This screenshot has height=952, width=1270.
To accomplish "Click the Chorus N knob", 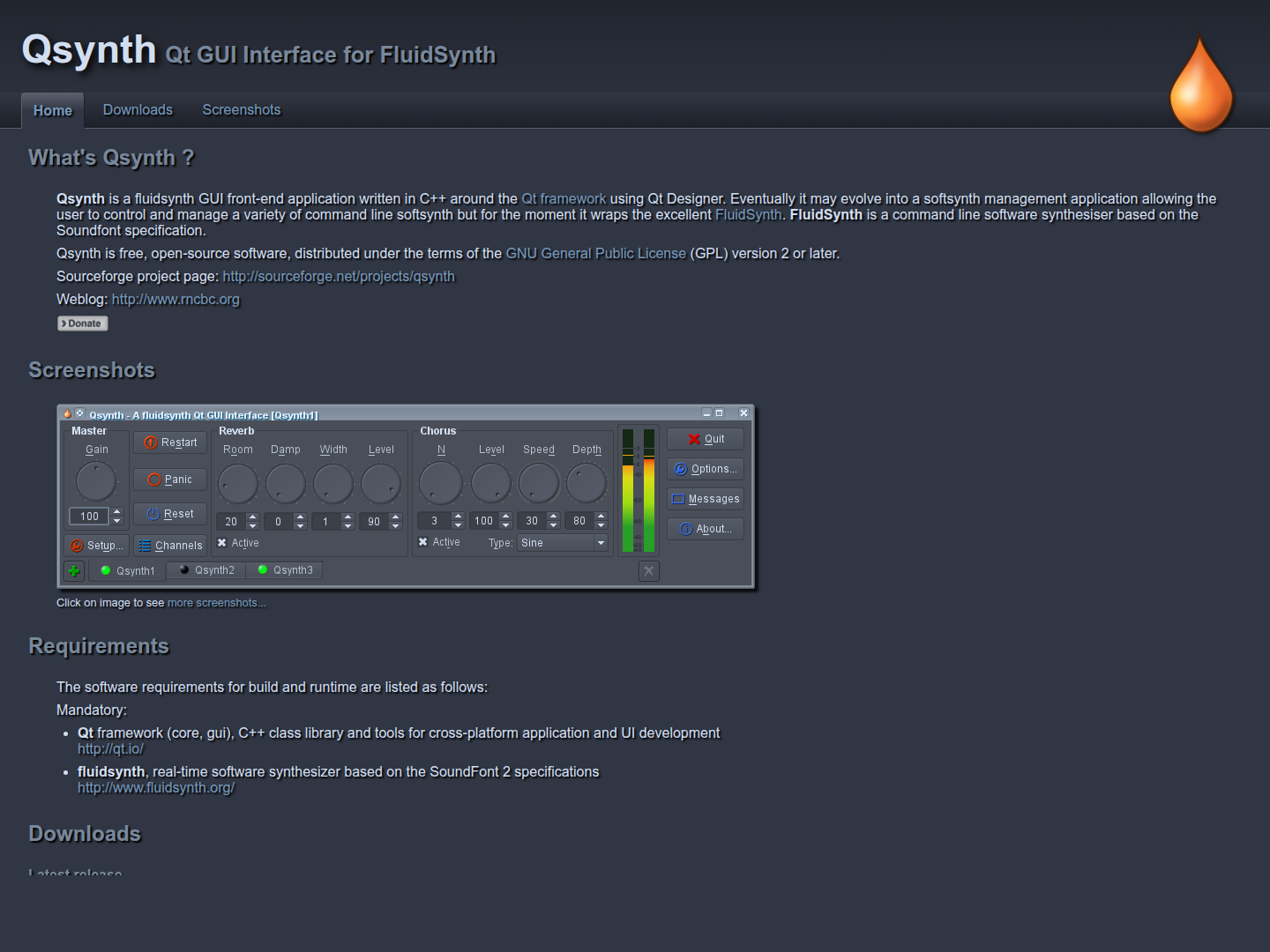I will point(441,483).
